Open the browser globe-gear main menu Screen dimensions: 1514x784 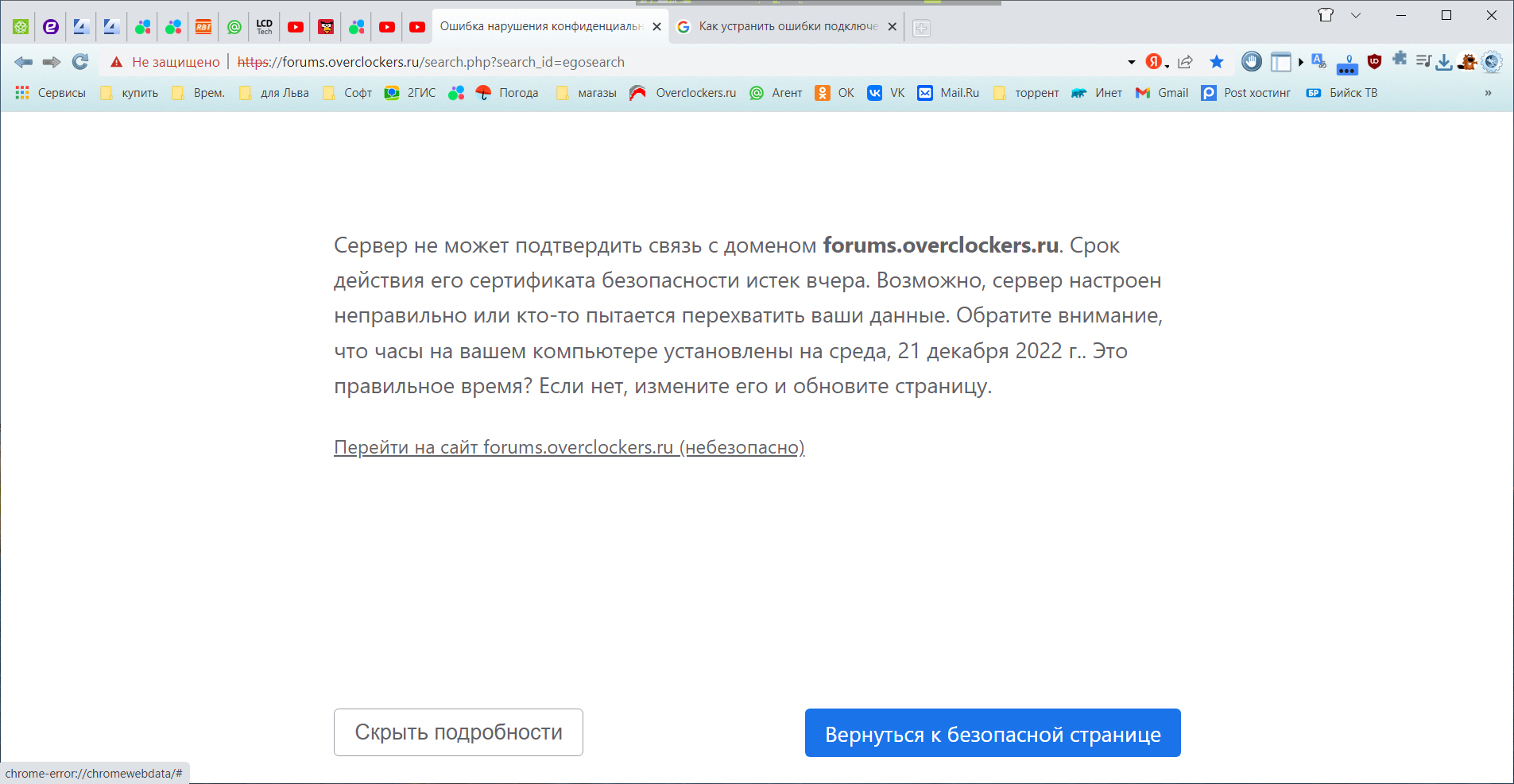click(1492, 61)
